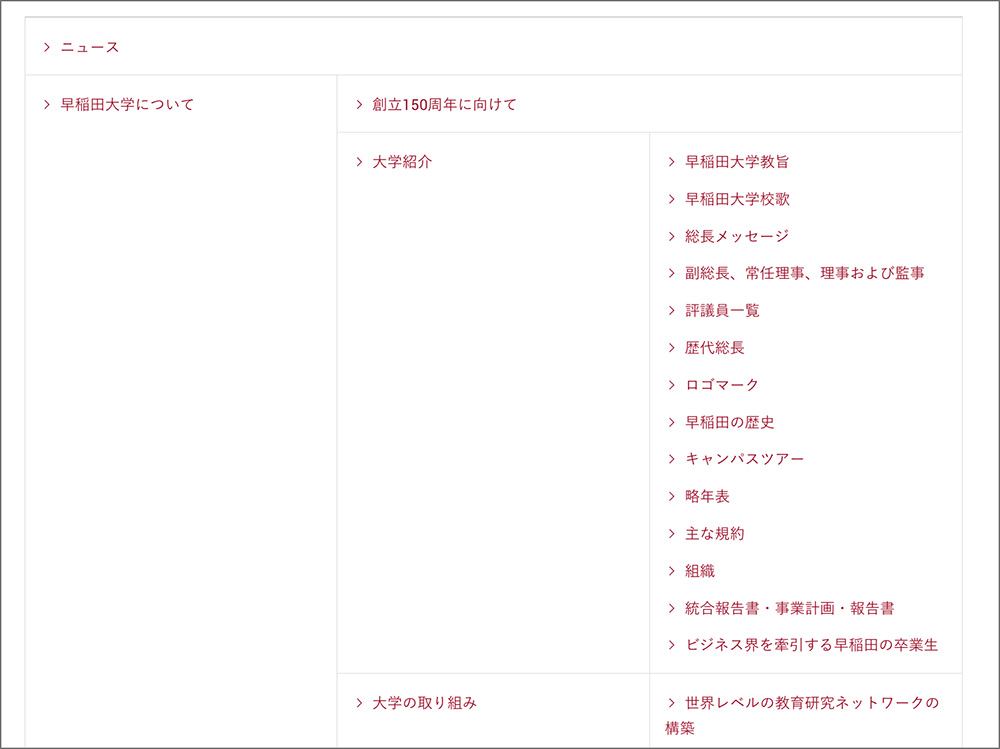The height and width of the screenshot is (749, 1000).
Task: Open 総長メッセージ page
Action: [737, 236]
